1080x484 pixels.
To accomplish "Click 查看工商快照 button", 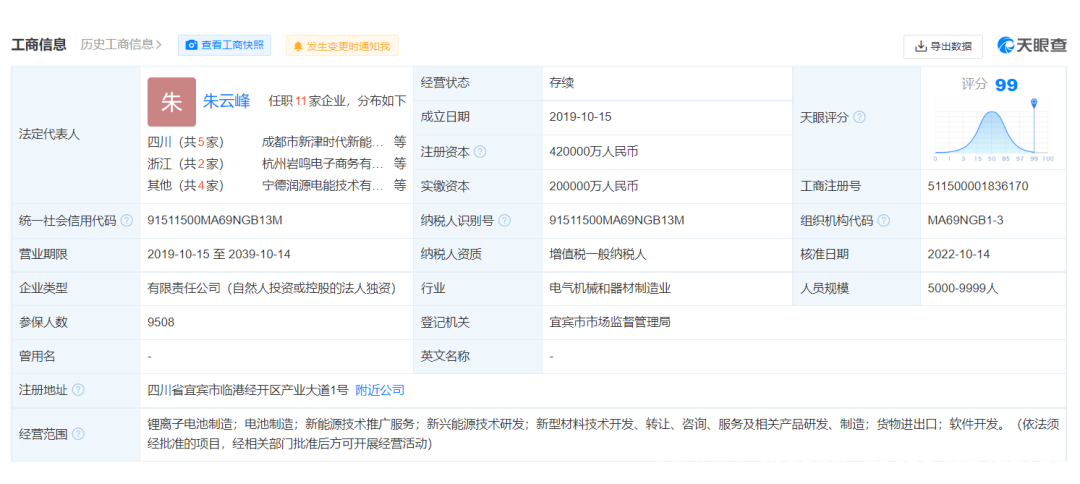I will point(225,45).
